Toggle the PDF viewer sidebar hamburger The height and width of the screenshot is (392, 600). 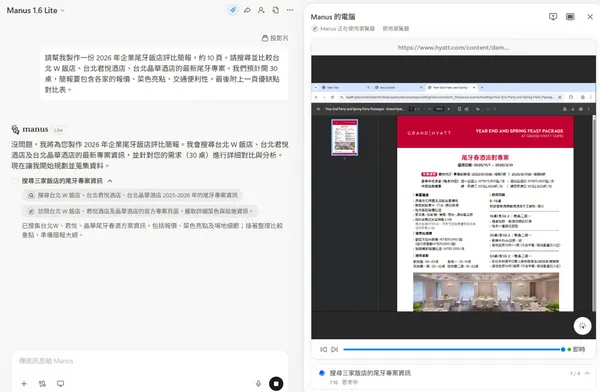pyautogui.click(x=318, y=109)
